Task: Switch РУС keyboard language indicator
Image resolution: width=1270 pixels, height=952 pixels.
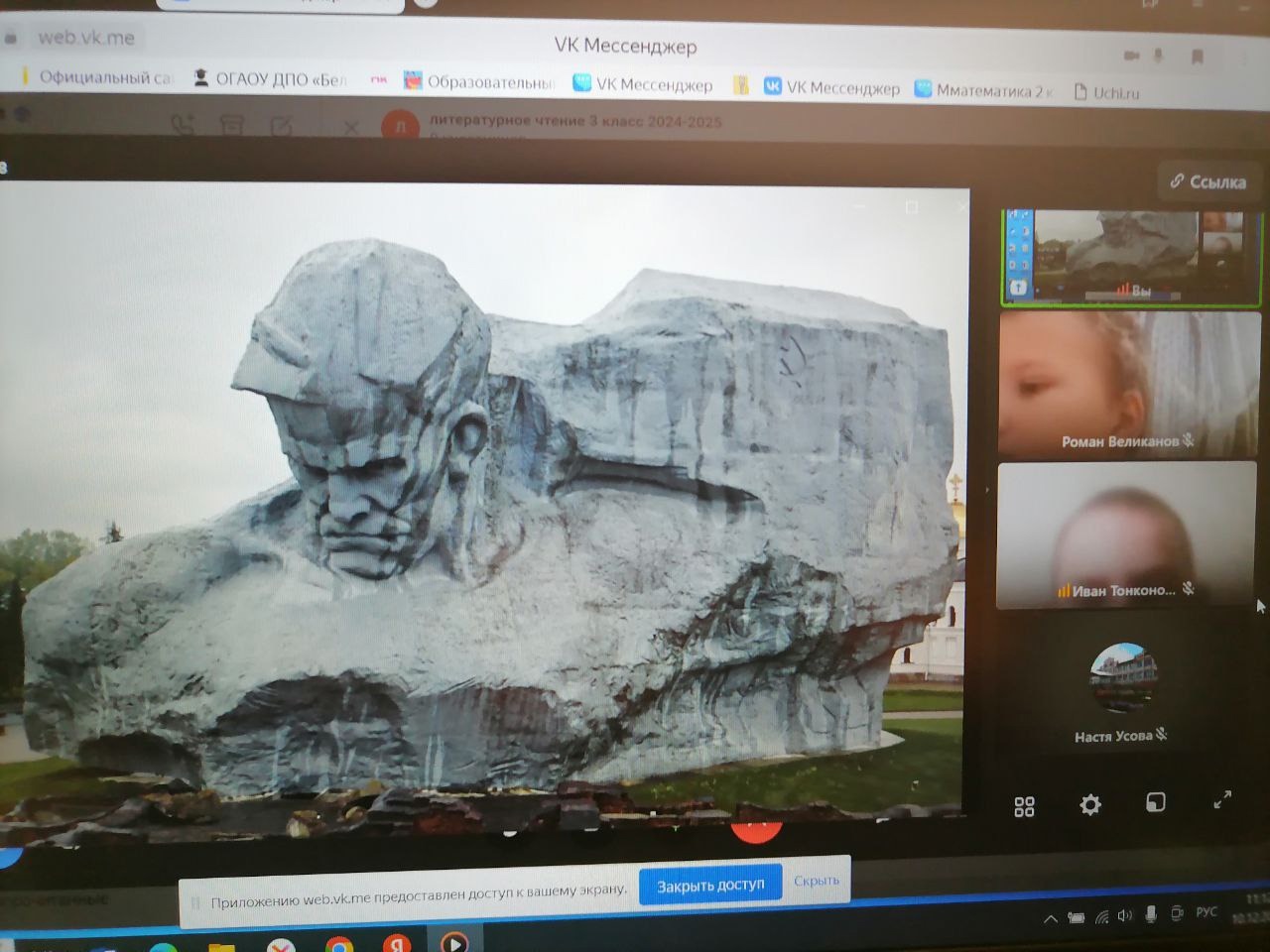Action: [x=1206, y=911]
